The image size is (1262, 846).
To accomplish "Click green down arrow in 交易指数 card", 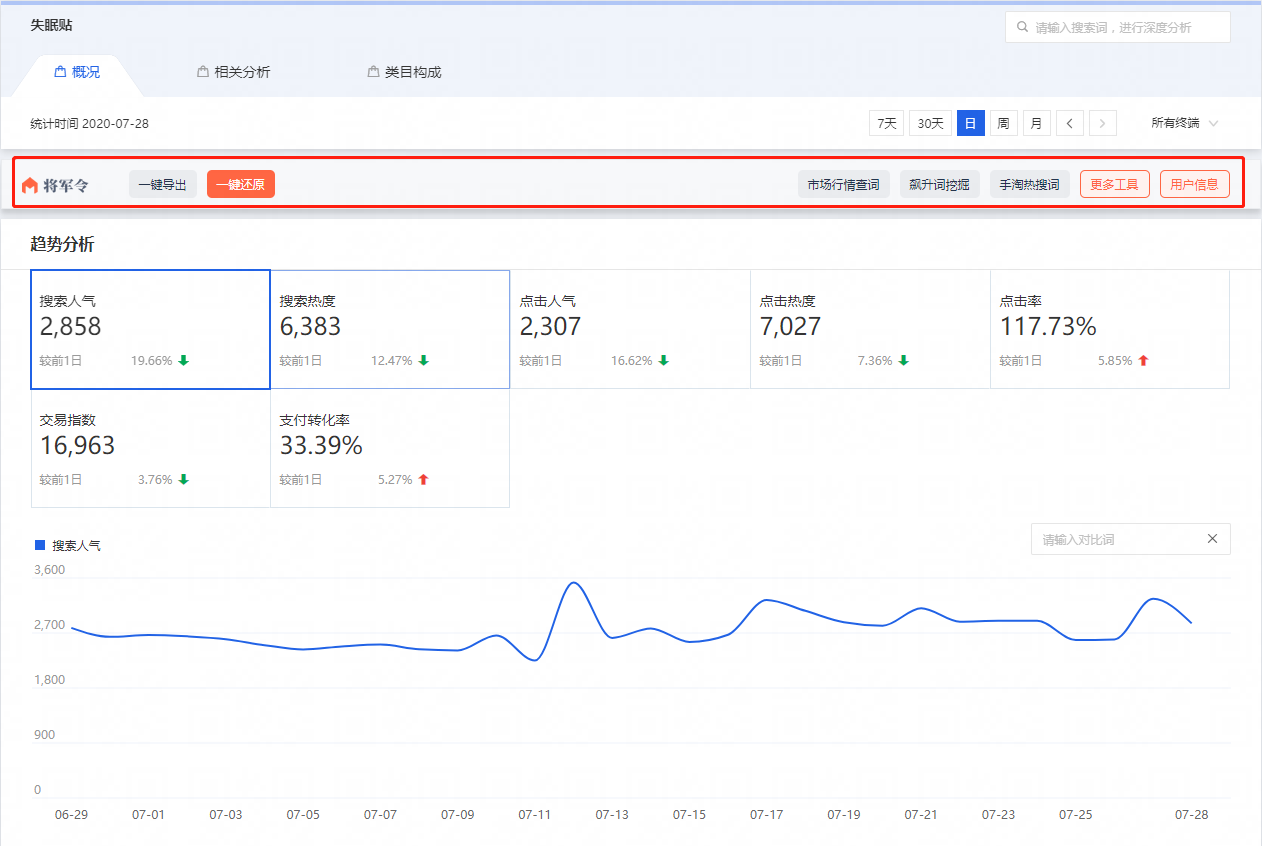I will 183,479.
